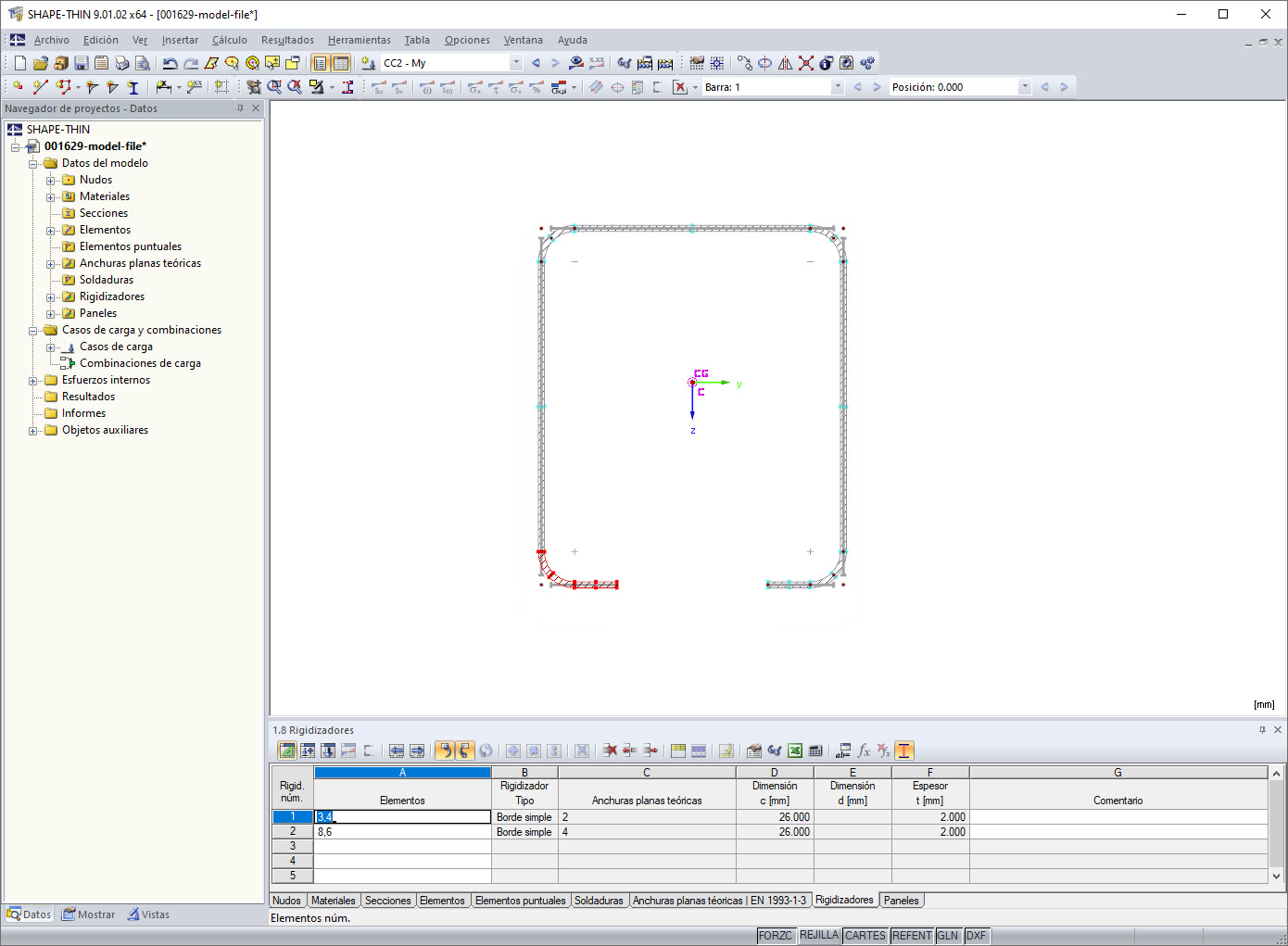Screen dimensions: 1288x946
Task: Click the mirror tool icon
Action: pyautogui.click(x=786, y=63)
